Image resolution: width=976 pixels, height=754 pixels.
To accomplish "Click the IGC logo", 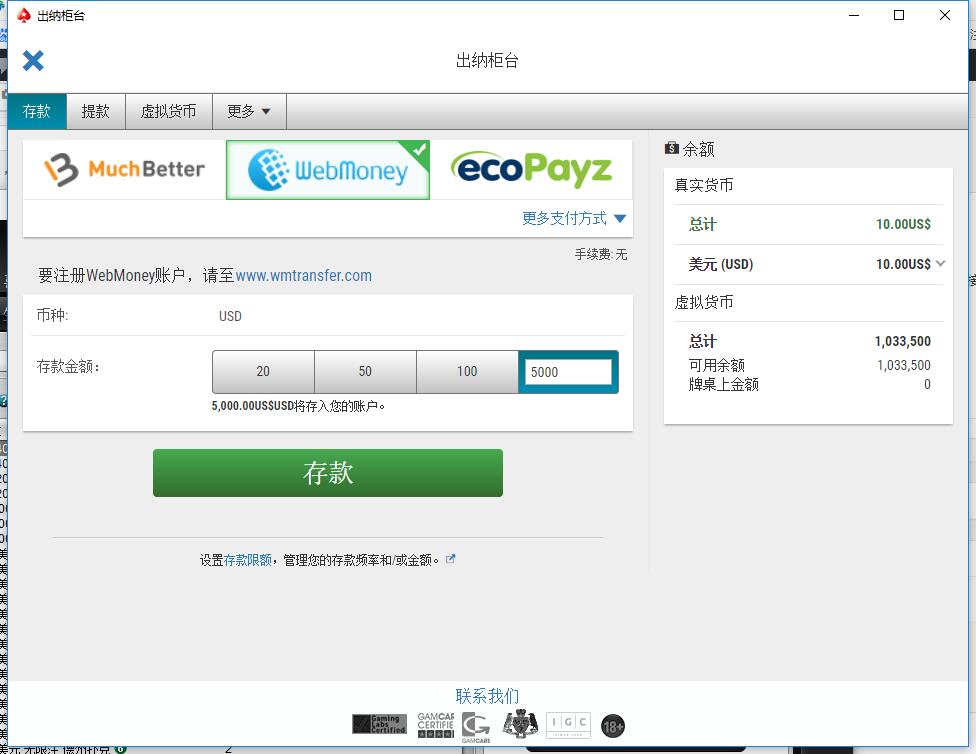I will 568,725.
